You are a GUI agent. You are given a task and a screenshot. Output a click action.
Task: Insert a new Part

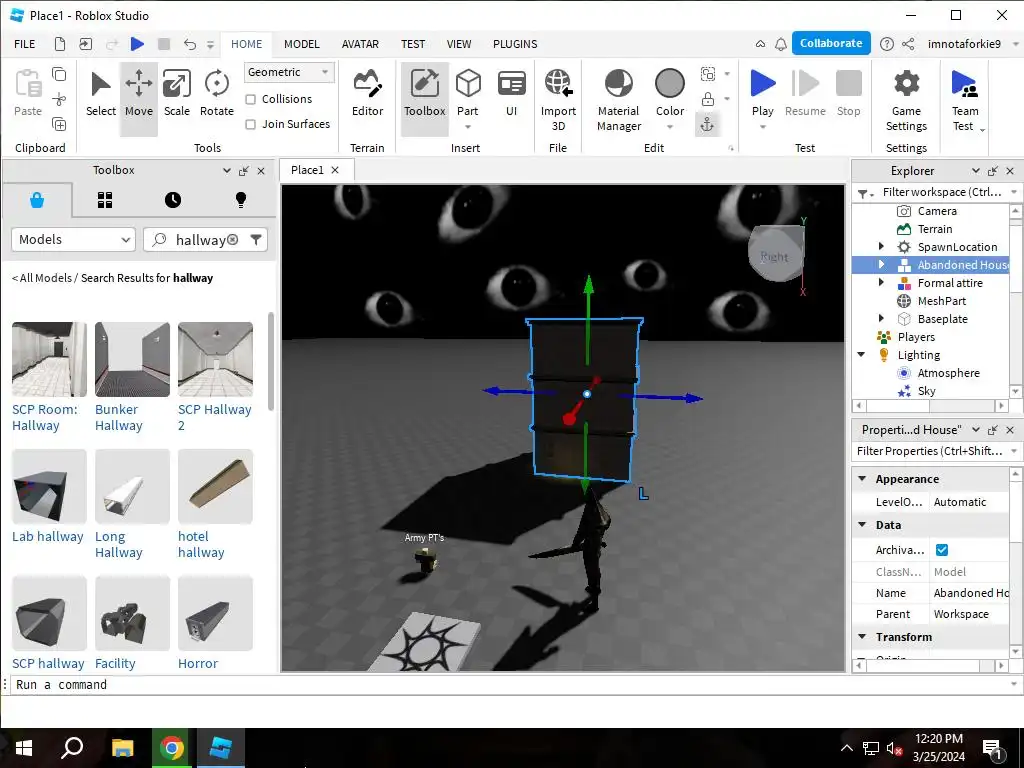tap(468, 95)
